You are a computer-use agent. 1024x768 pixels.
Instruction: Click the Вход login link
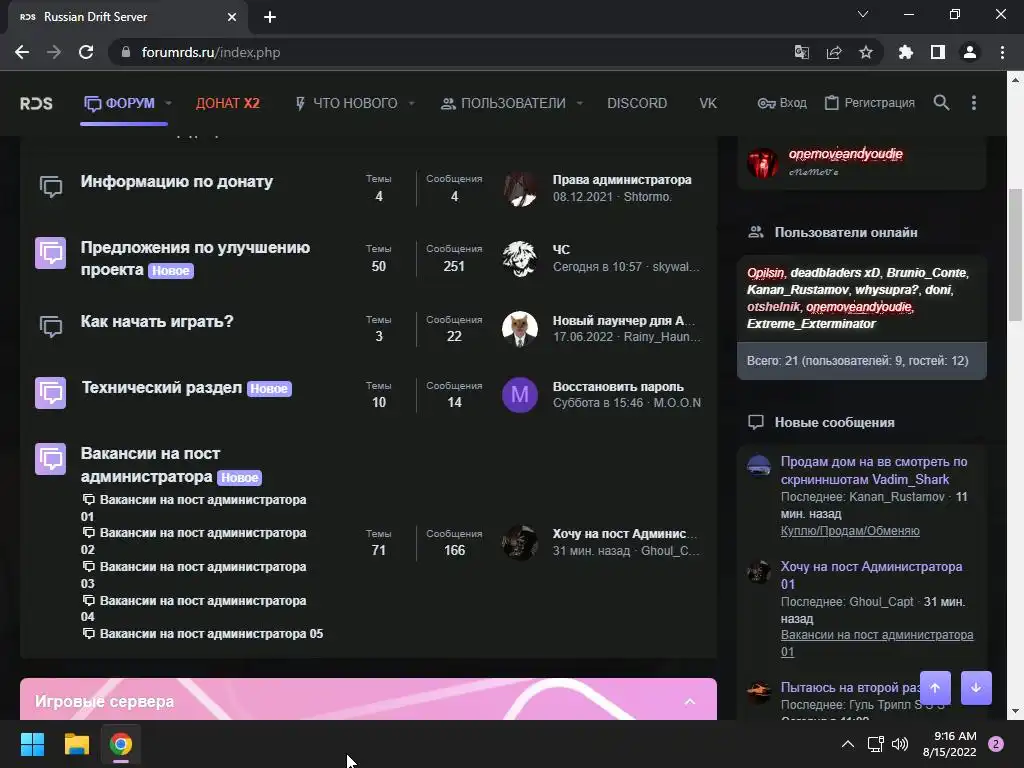pos(782,103)
